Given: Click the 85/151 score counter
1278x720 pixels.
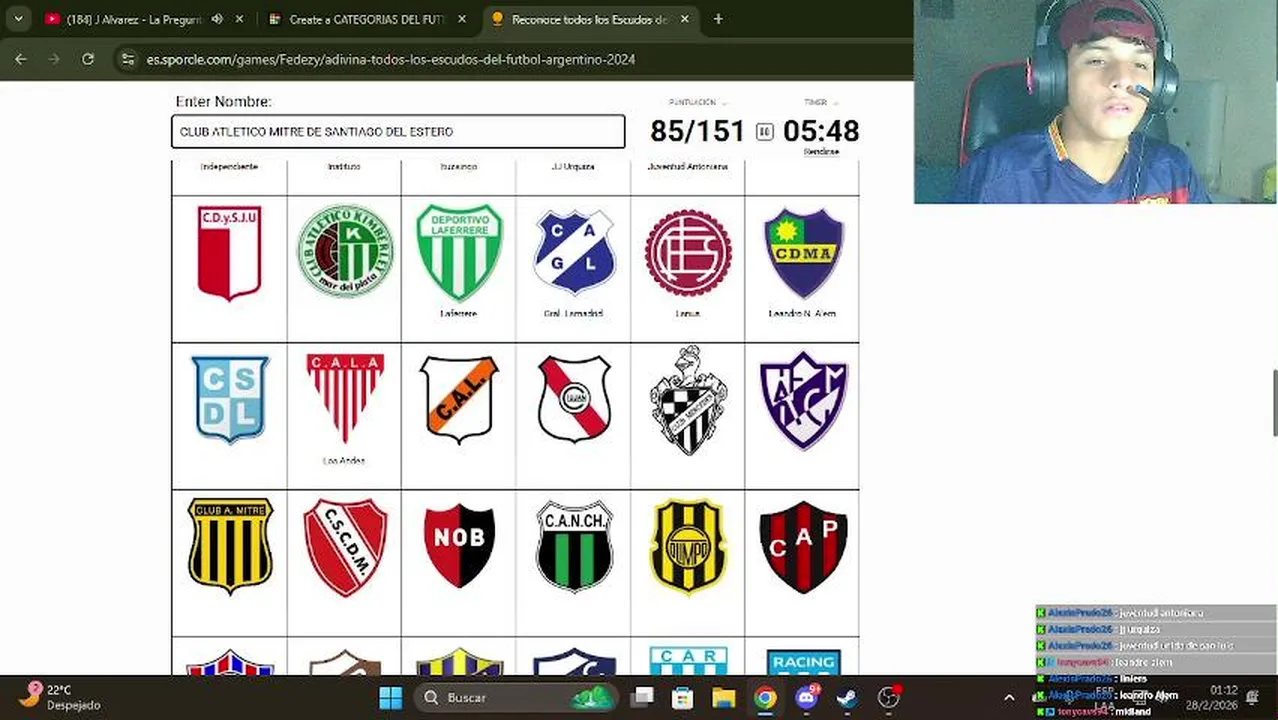Looking at the screenshot, I should [x=697, y=131].
